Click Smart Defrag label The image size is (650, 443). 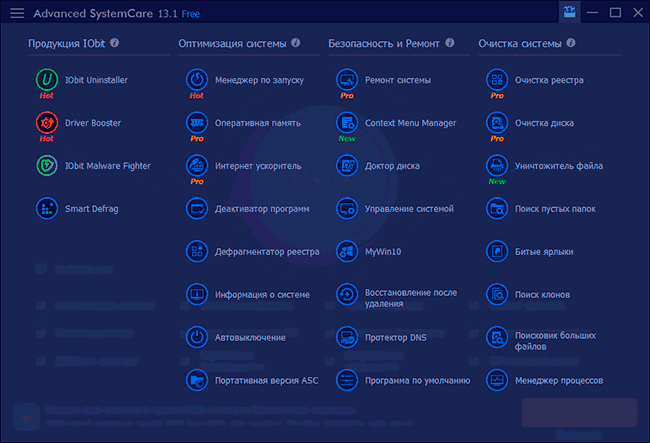92,209
